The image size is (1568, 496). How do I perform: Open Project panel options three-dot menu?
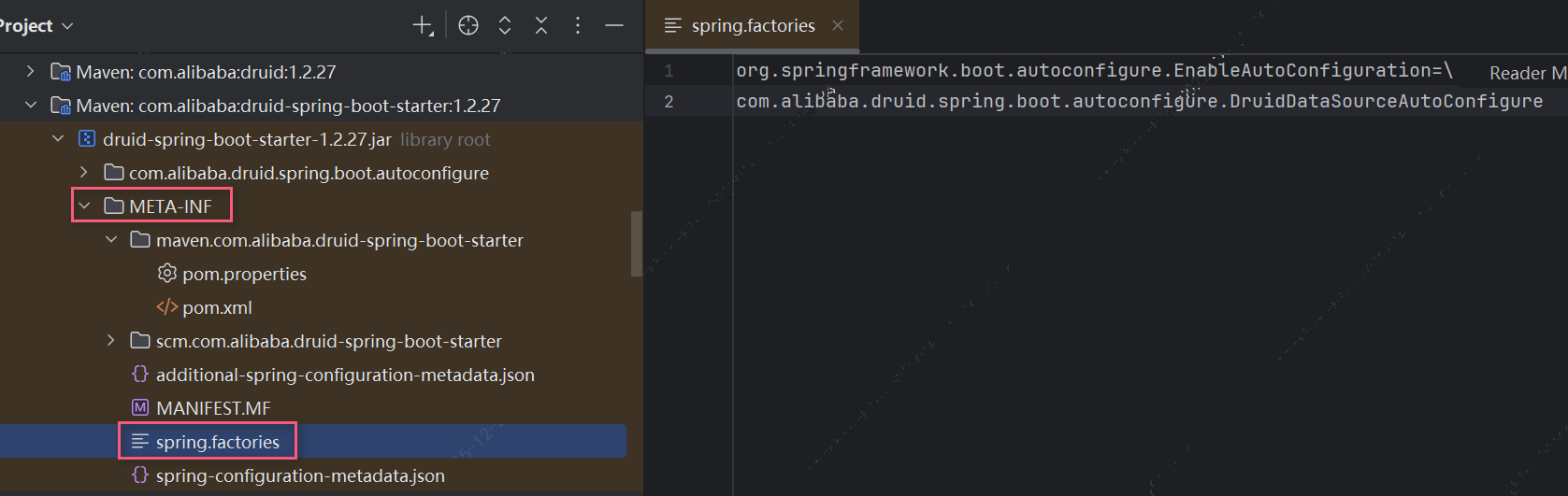pyautogui.click(x=578, y=26)
